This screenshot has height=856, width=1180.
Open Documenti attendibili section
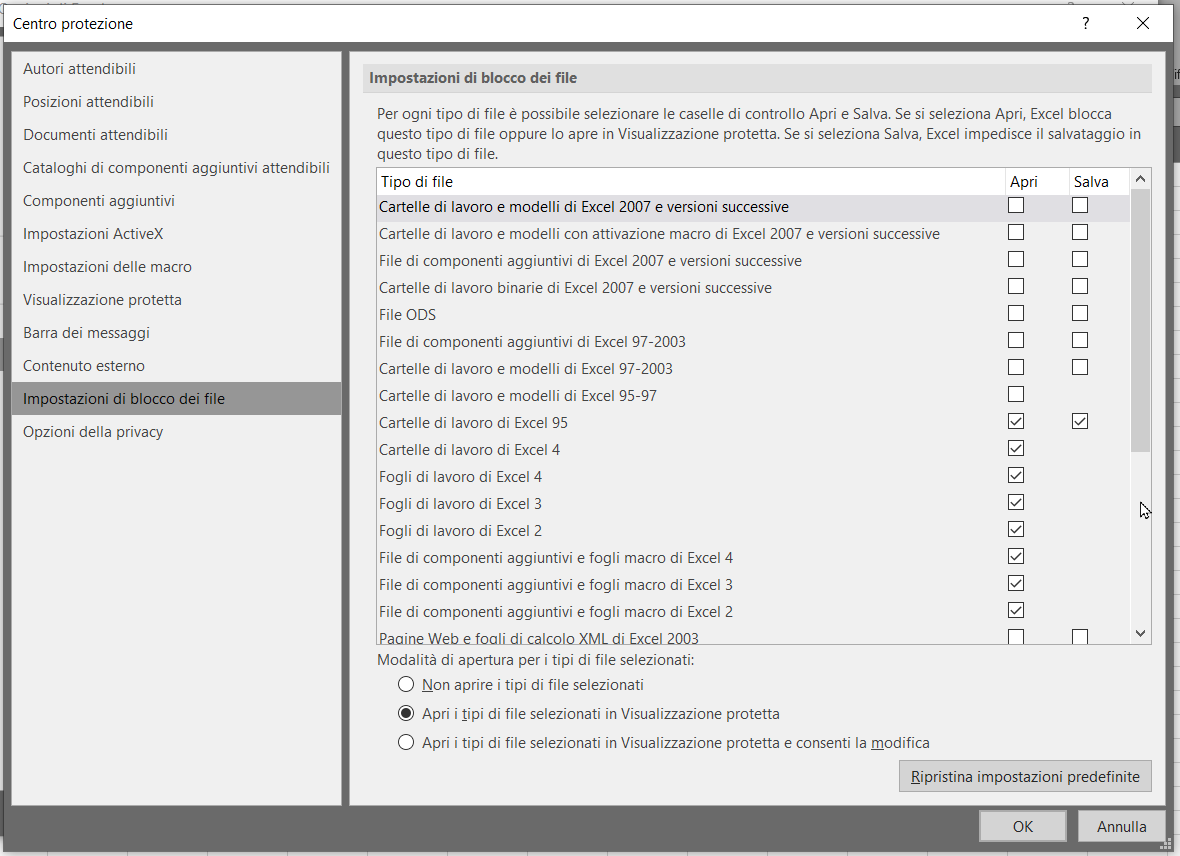(x=176, y=135)
